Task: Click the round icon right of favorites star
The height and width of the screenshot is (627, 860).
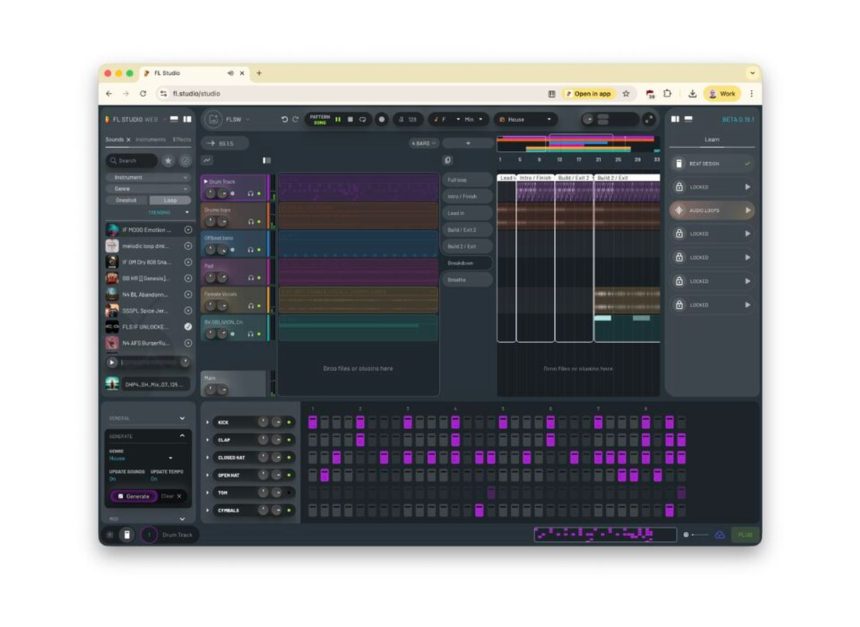Action: pyautogui.click(x=185, y=161)
